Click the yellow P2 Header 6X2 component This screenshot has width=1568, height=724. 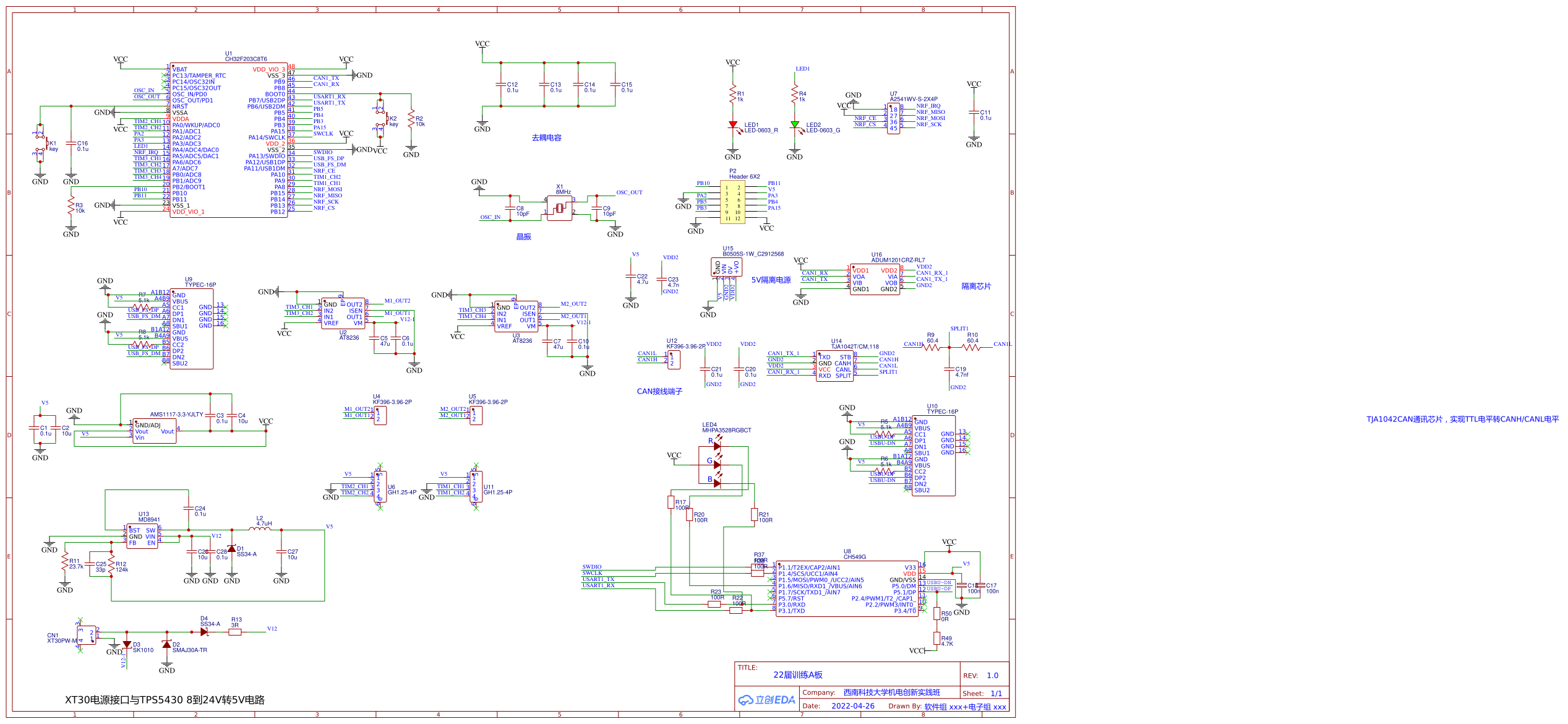[x=732, y=202]
